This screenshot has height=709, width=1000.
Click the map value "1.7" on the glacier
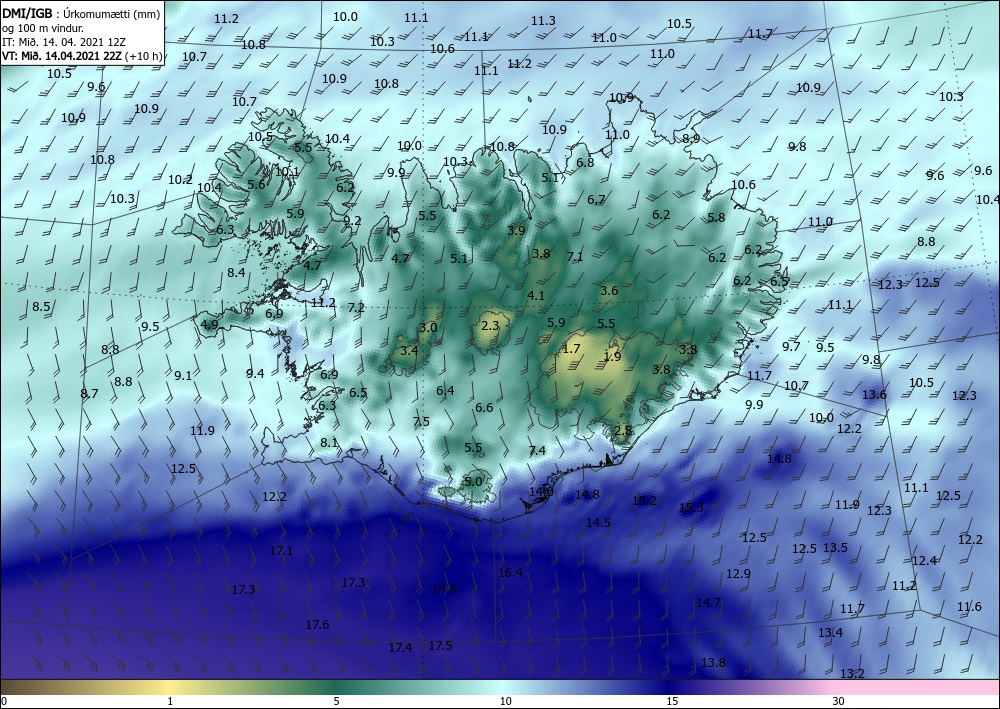point(572,348)
